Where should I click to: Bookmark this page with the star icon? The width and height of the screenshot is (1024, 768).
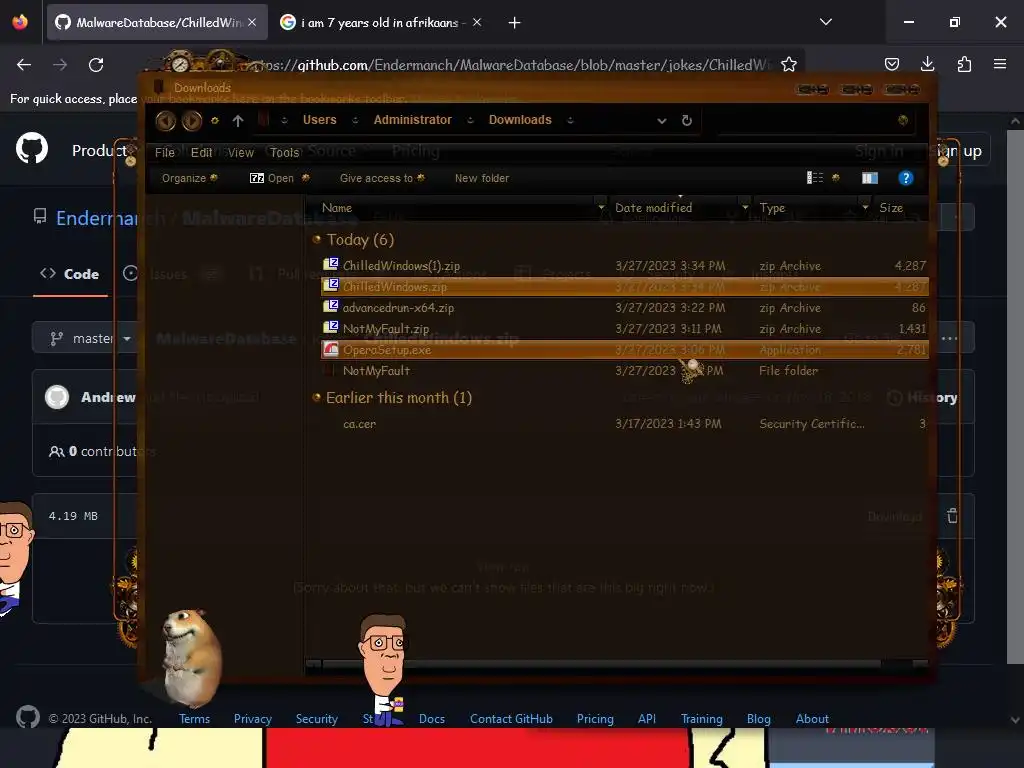[789, 65]
